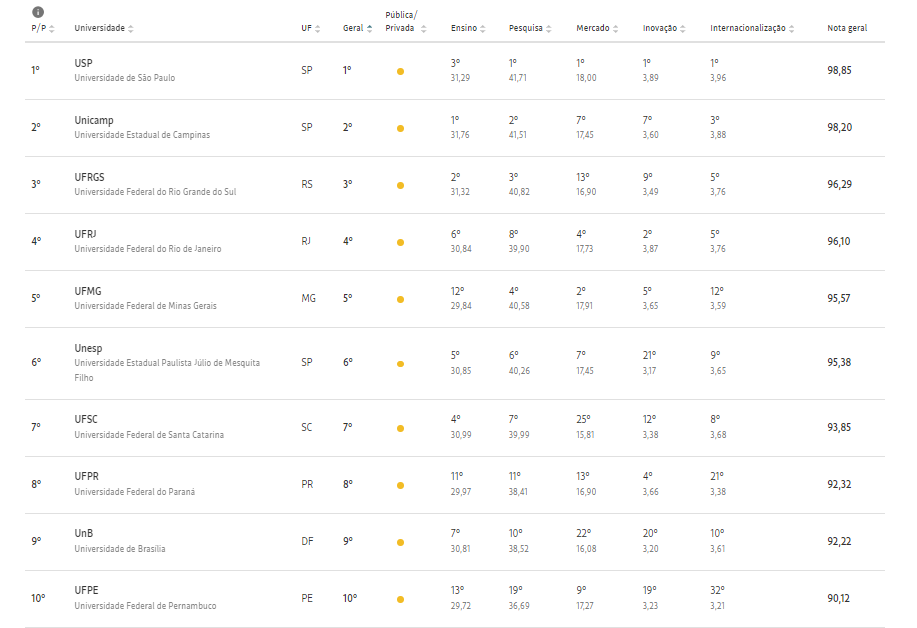This screenshot has height=628, width=917.
Task: Open the USP university entry
Action: 83,63
